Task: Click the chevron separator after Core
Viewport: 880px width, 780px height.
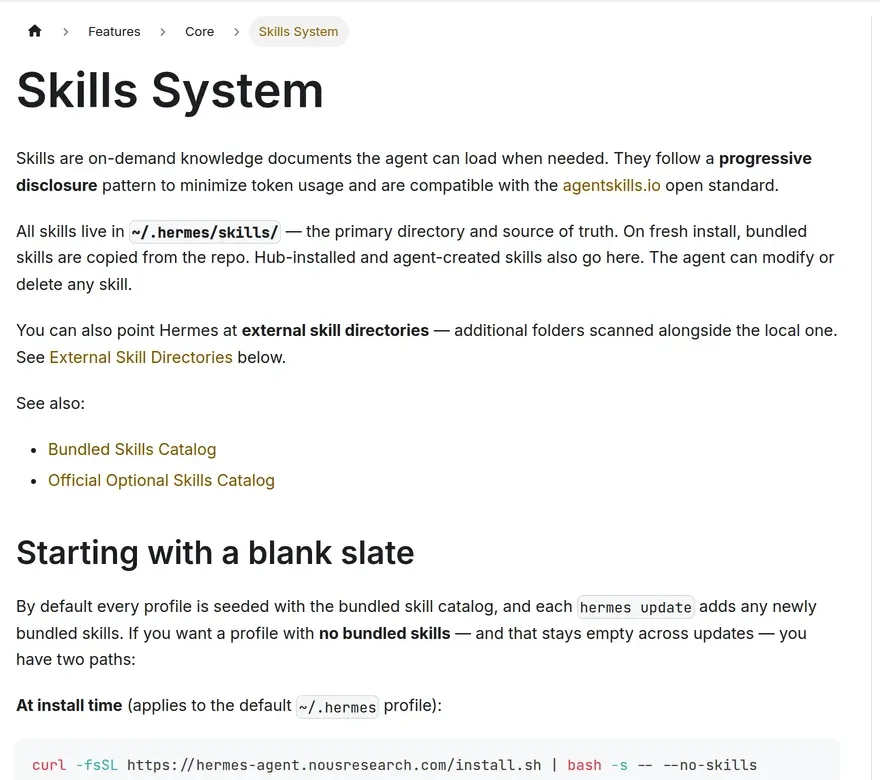Action: click(237, 32)
